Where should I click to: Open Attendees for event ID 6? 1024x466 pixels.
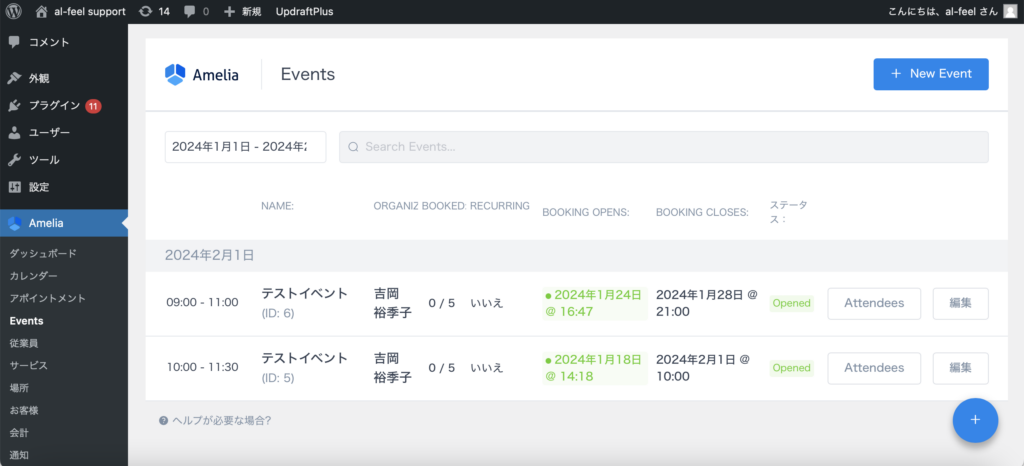pyautogui.click(x=873, y=303)
